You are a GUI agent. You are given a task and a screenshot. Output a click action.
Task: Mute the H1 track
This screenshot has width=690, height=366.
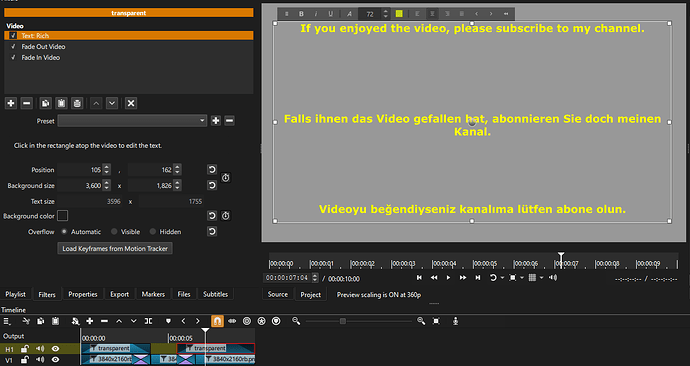point(40,349)
